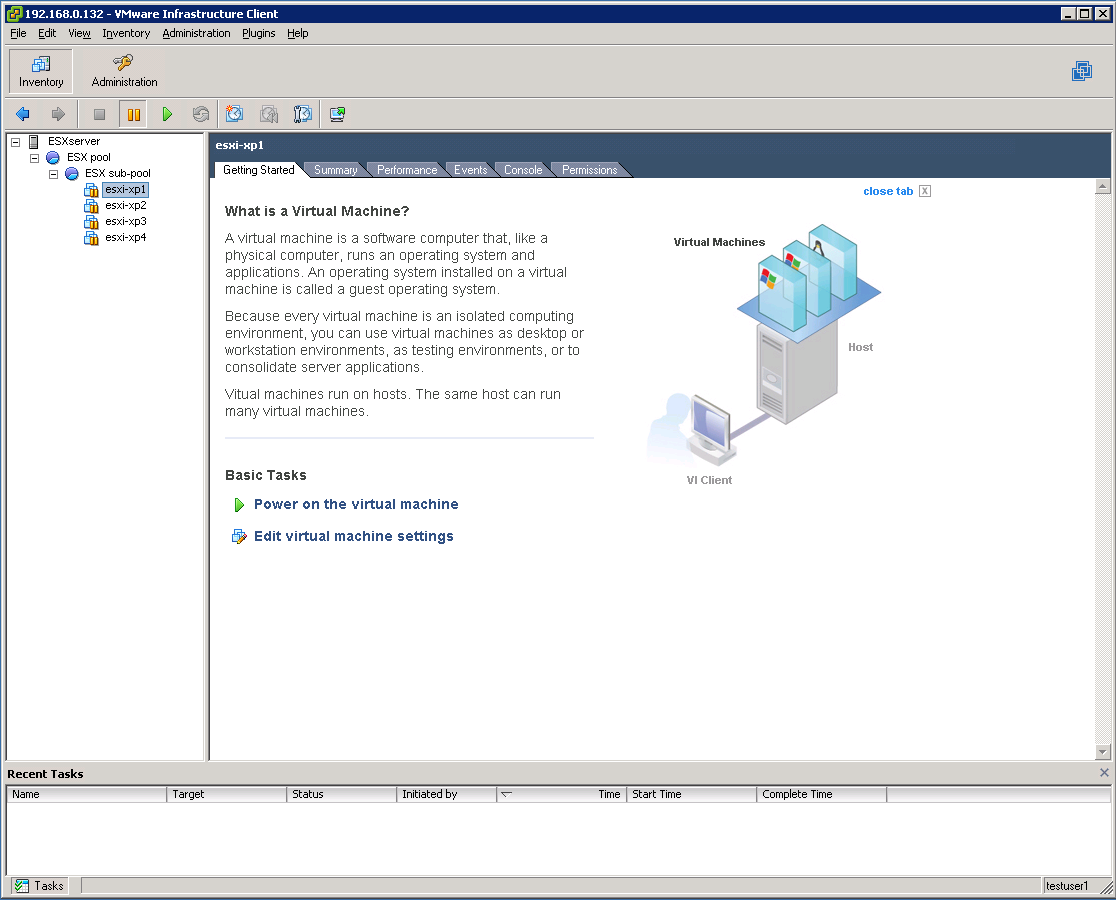Switch to the Getting Started tab
The height and width of the screenshot is (900, 1116).
(x=258, y=170)
